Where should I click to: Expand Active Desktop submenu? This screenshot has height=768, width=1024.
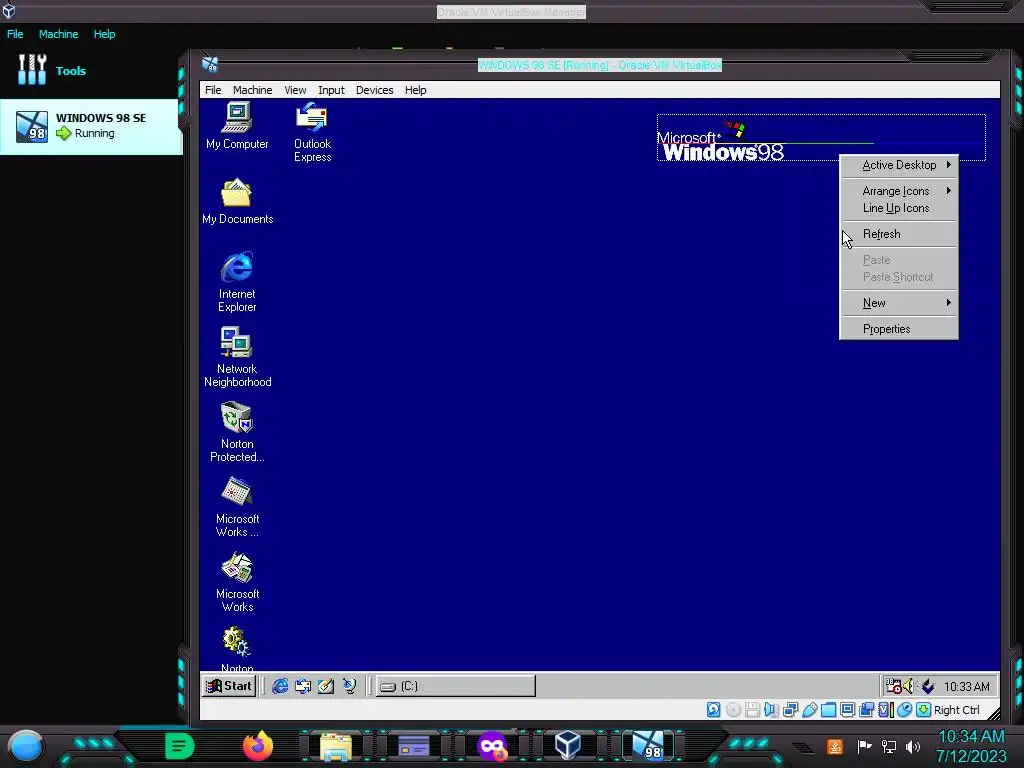click(899, 165)
